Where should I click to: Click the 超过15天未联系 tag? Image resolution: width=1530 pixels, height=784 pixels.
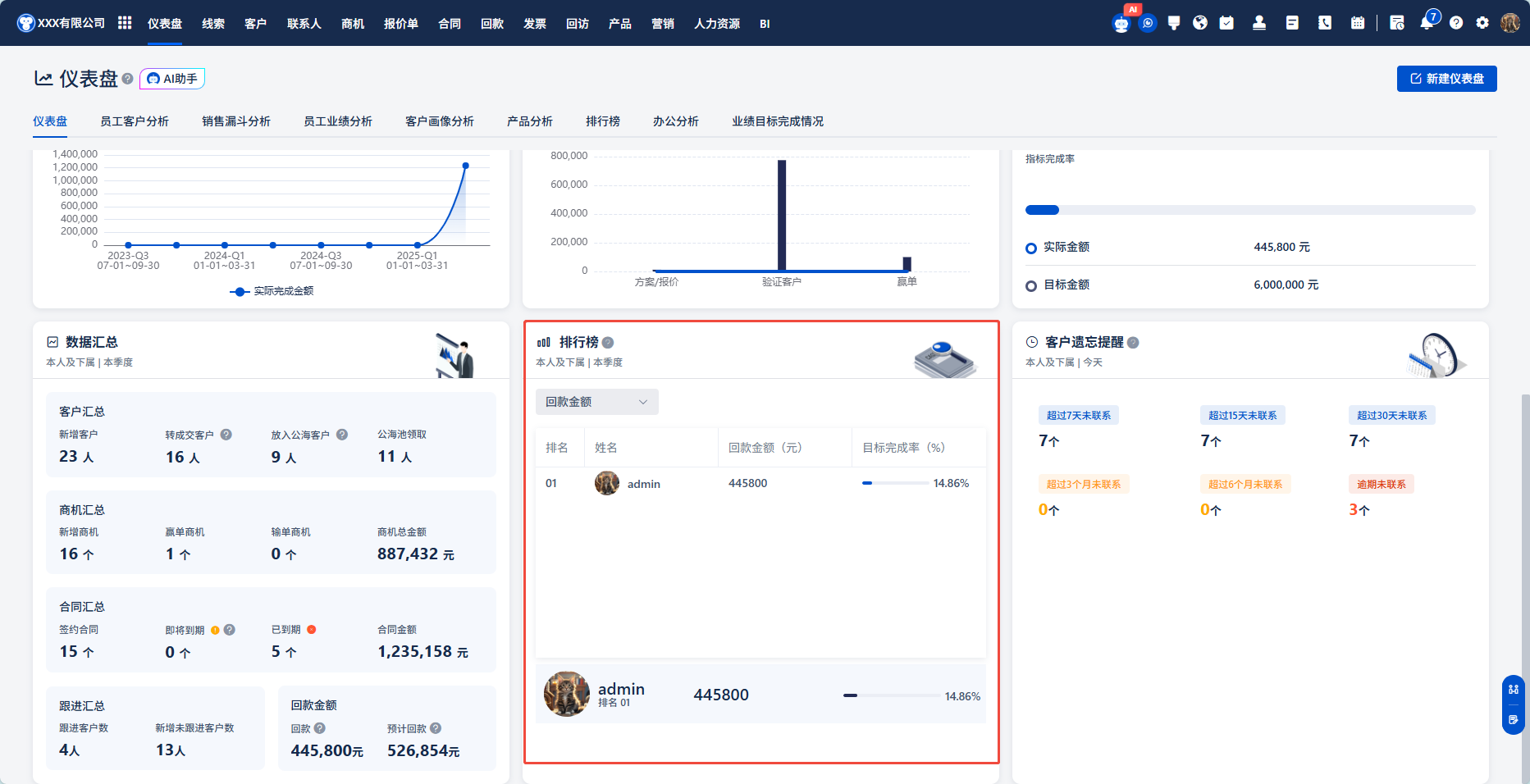click(1243, 416)
